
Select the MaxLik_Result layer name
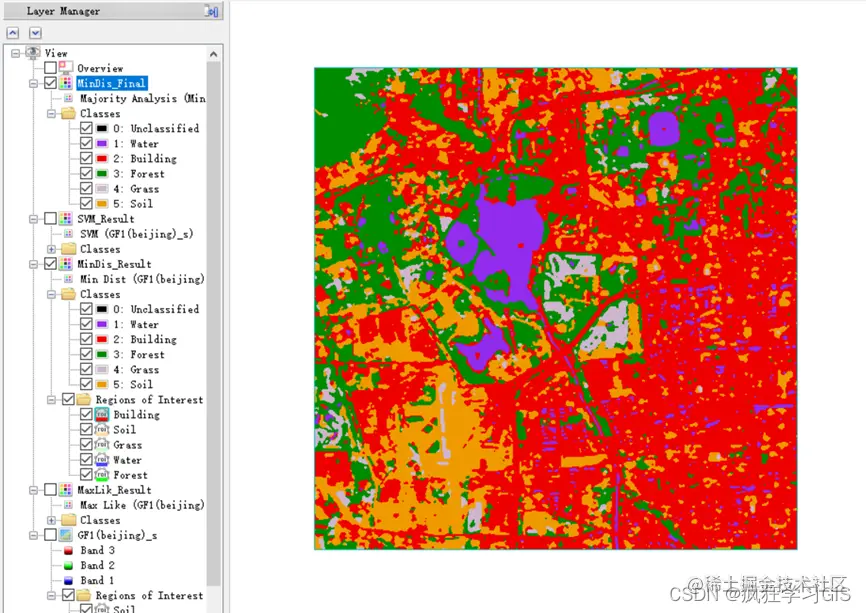point(114,490)
